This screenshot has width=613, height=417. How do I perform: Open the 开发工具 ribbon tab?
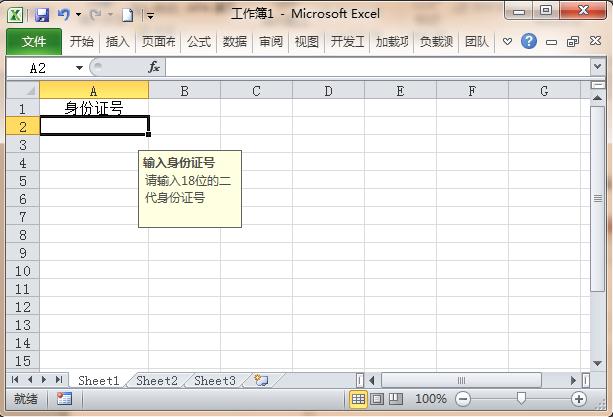click(x=347, y=41)
